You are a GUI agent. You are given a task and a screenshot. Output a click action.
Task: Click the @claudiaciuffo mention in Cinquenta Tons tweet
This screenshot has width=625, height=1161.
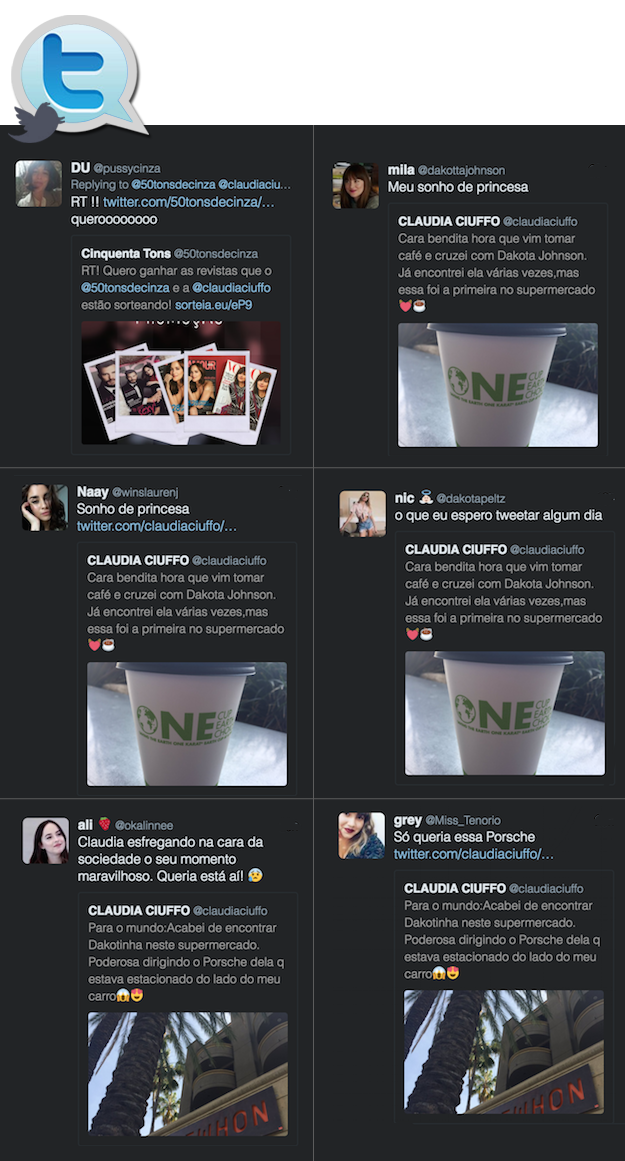231,287
